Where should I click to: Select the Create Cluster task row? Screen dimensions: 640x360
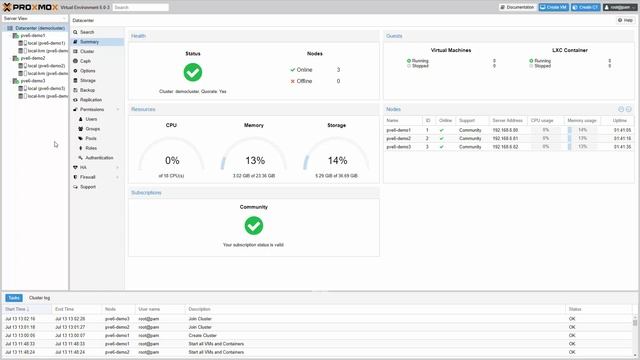click(x=318, y=336)
